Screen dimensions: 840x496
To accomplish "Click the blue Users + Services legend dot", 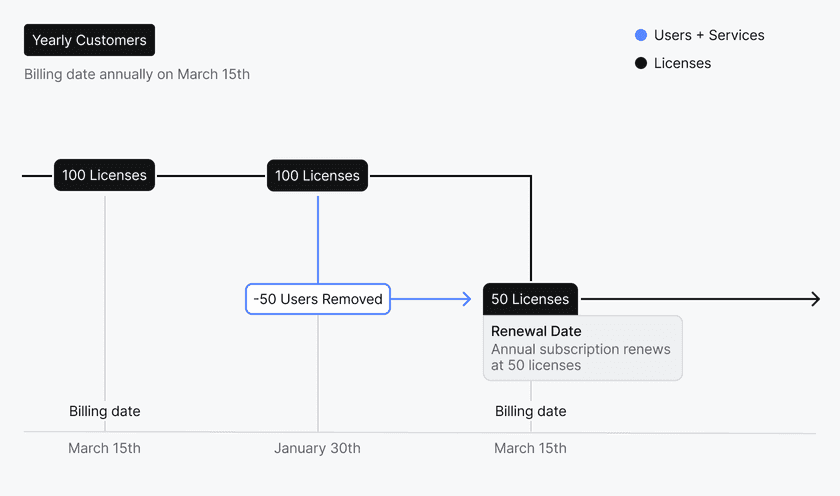I will tap(641, 35).
